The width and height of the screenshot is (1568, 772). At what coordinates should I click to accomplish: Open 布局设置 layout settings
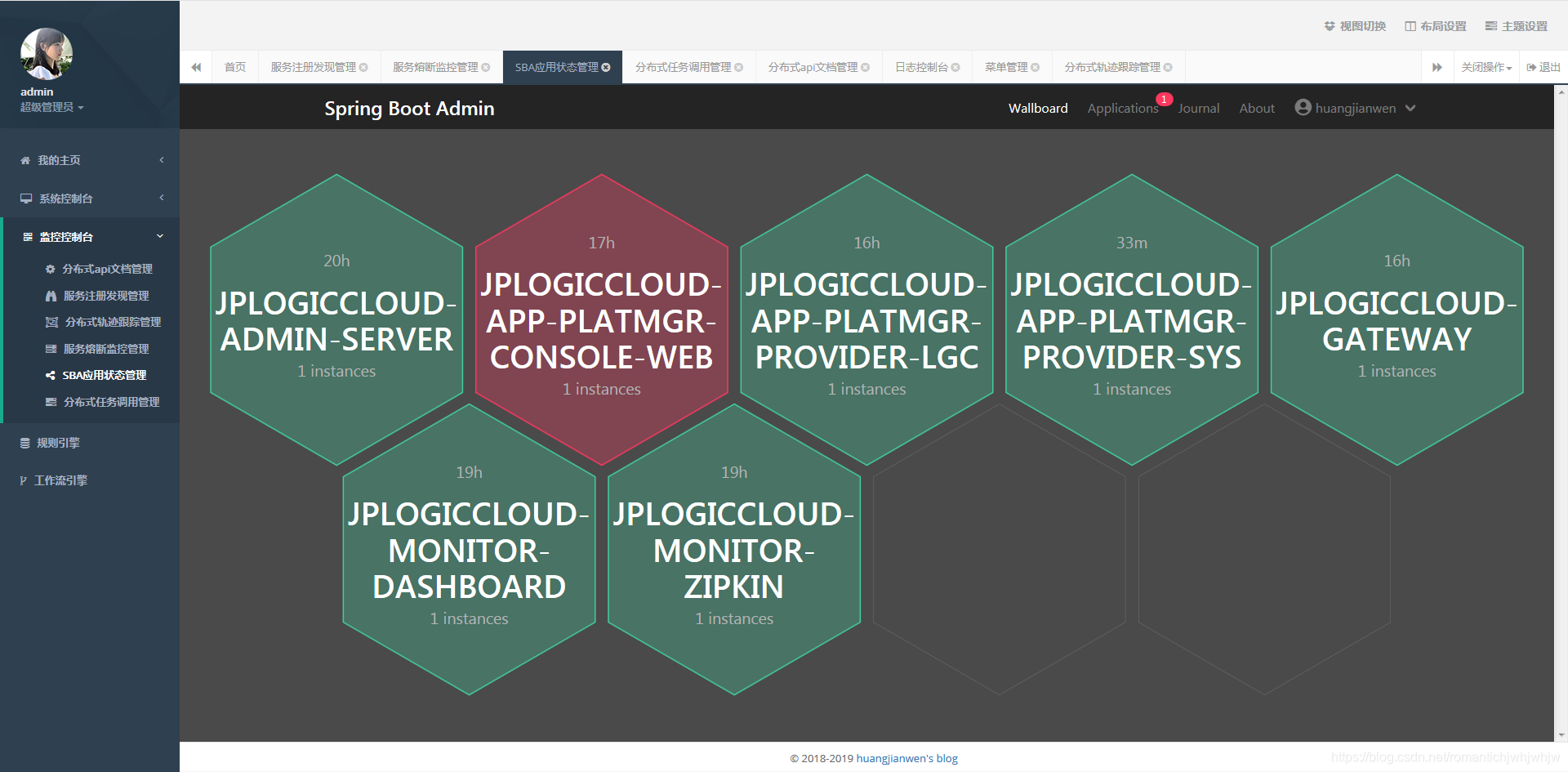(x=1436, y=26)
